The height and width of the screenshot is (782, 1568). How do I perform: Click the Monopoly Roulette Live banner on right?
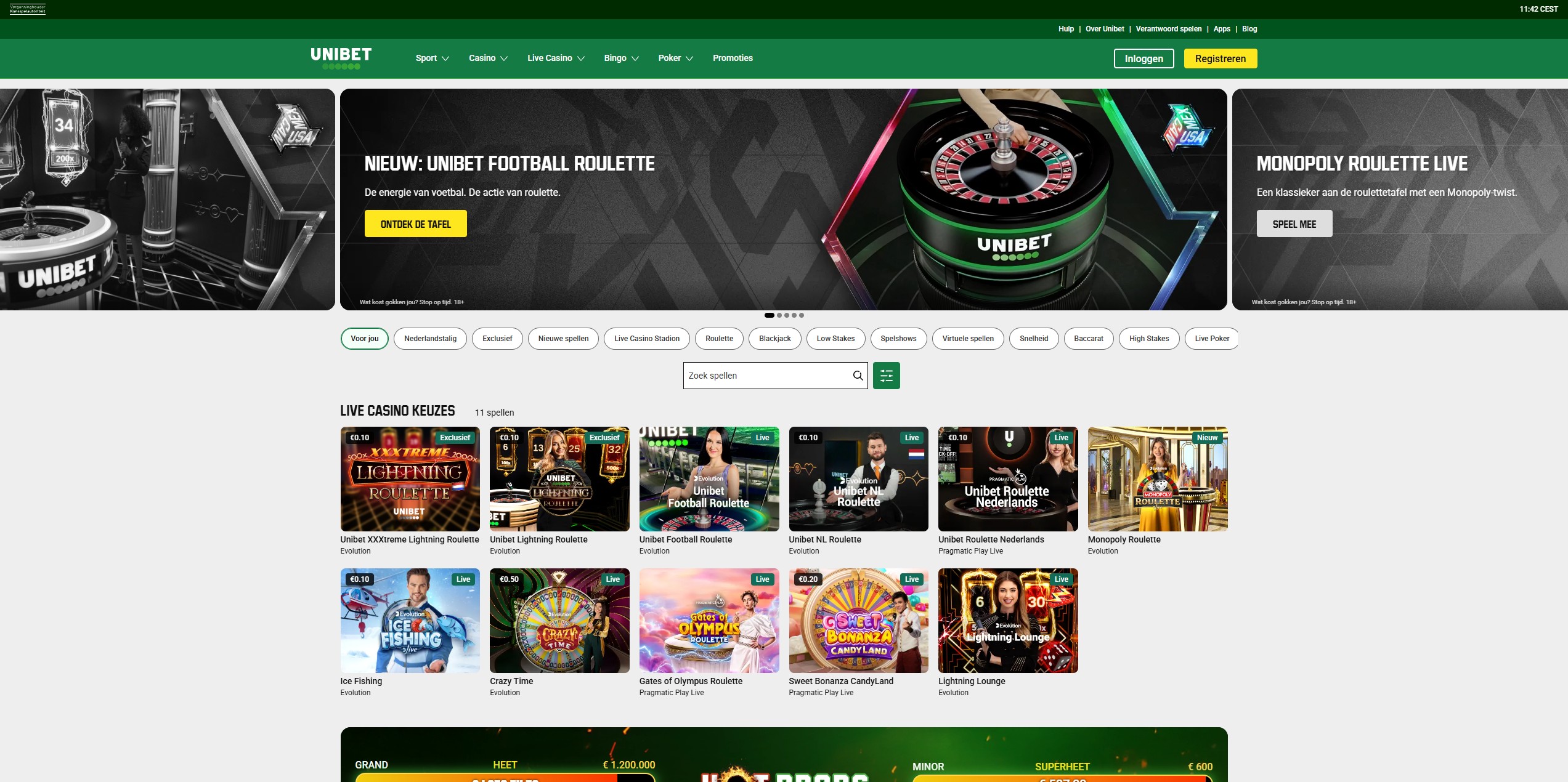(1400, 200)
